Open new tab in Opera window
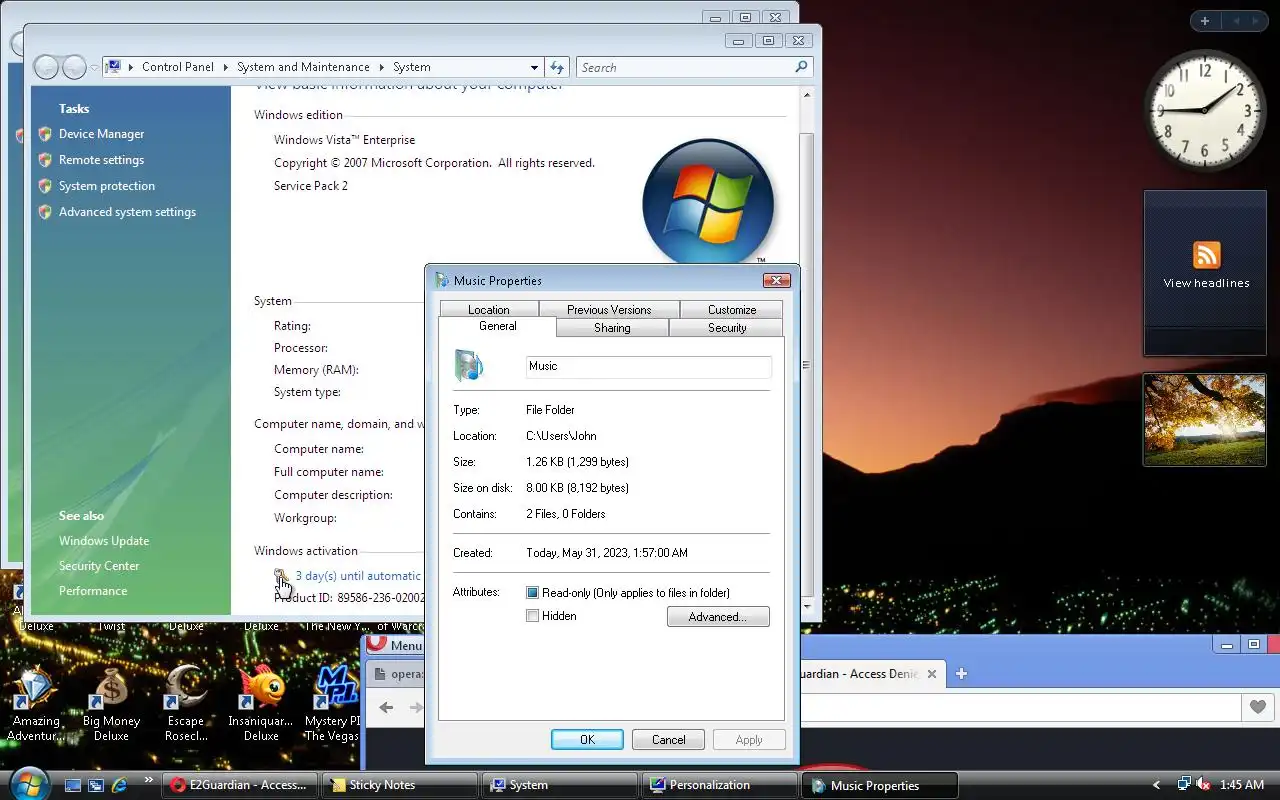The height and width of the screenshot is (800, 1280). coord(961,674)
